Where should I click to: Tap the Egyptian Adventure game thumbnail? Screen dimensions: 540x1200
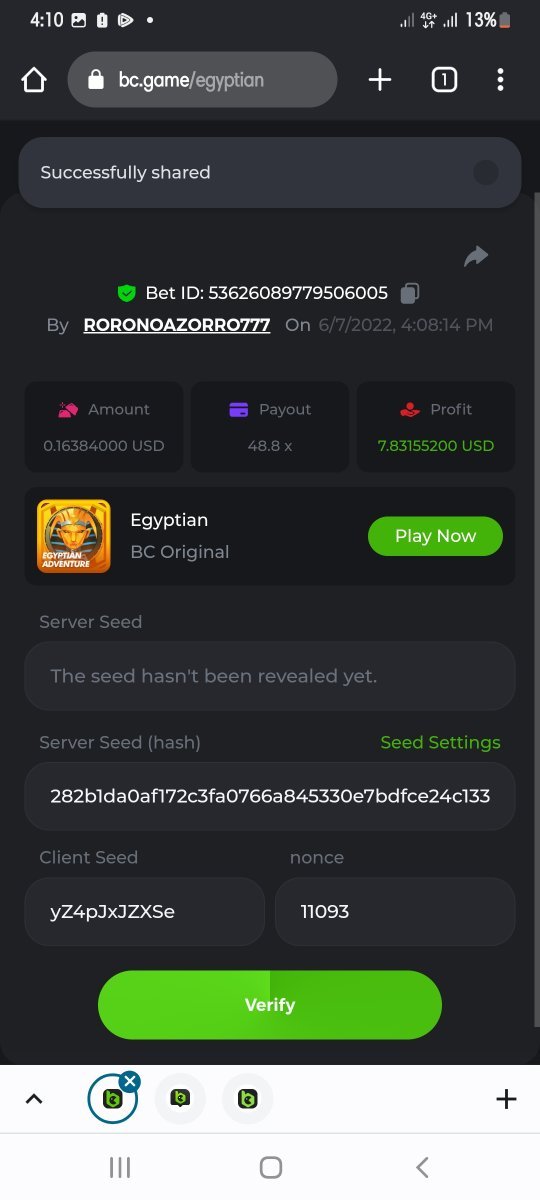point(74,536)
